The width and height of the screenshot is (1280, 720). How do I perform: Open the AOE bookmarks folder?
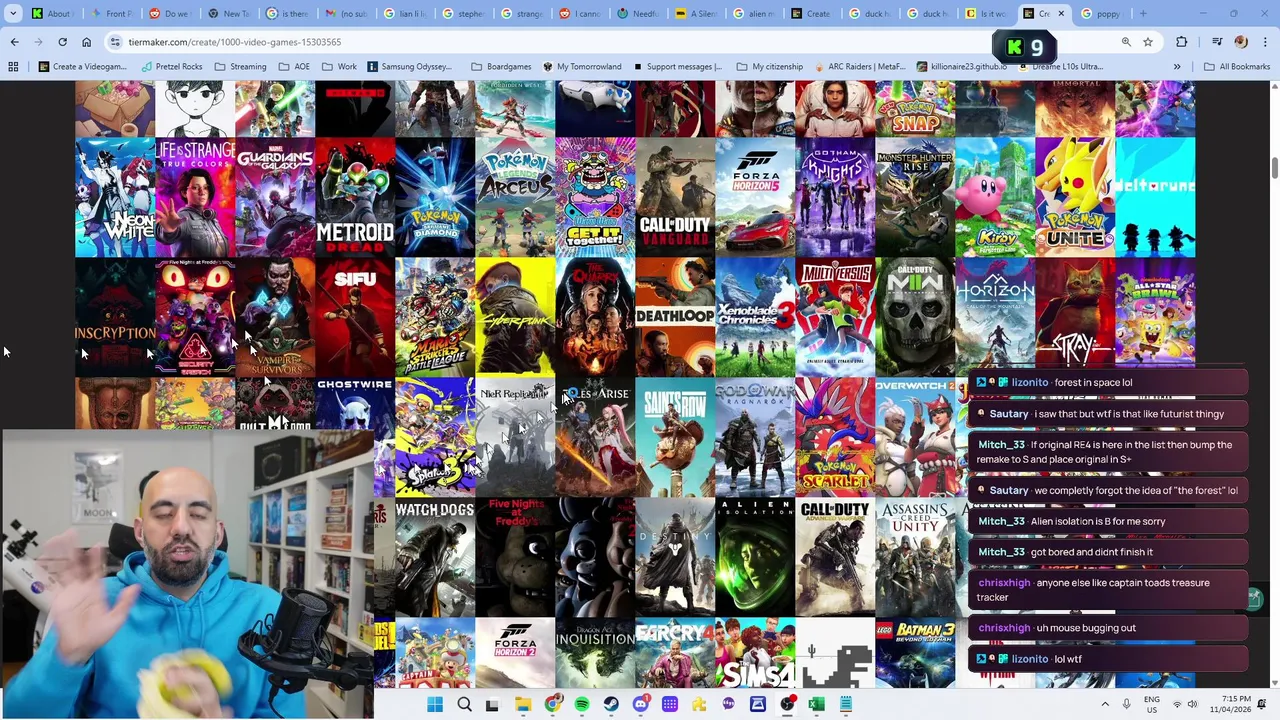pyautogui.click(x=294, y=67)
